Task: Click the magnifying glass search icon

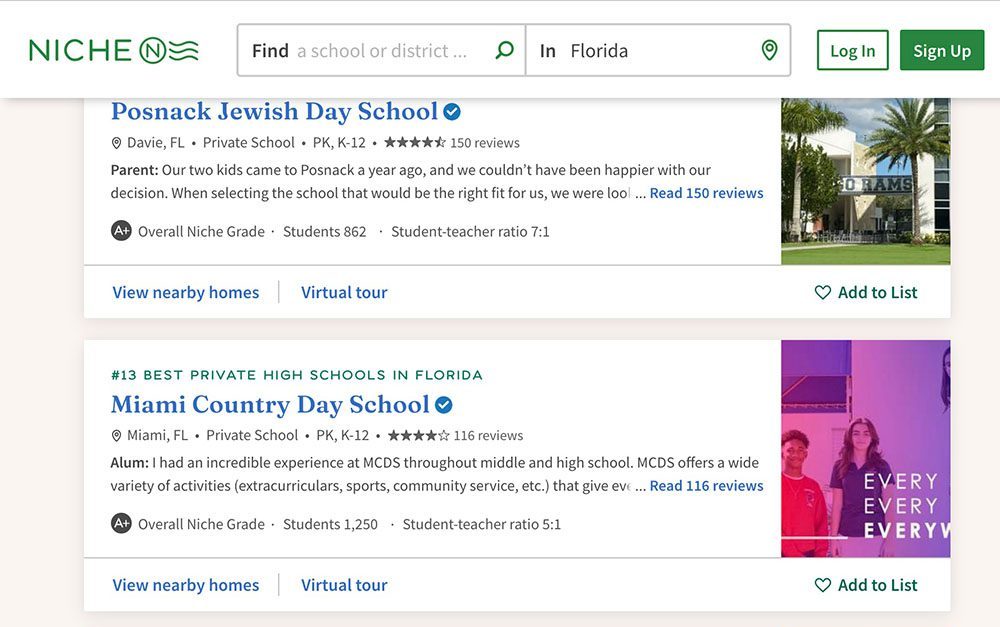Action: coord(505,50)
